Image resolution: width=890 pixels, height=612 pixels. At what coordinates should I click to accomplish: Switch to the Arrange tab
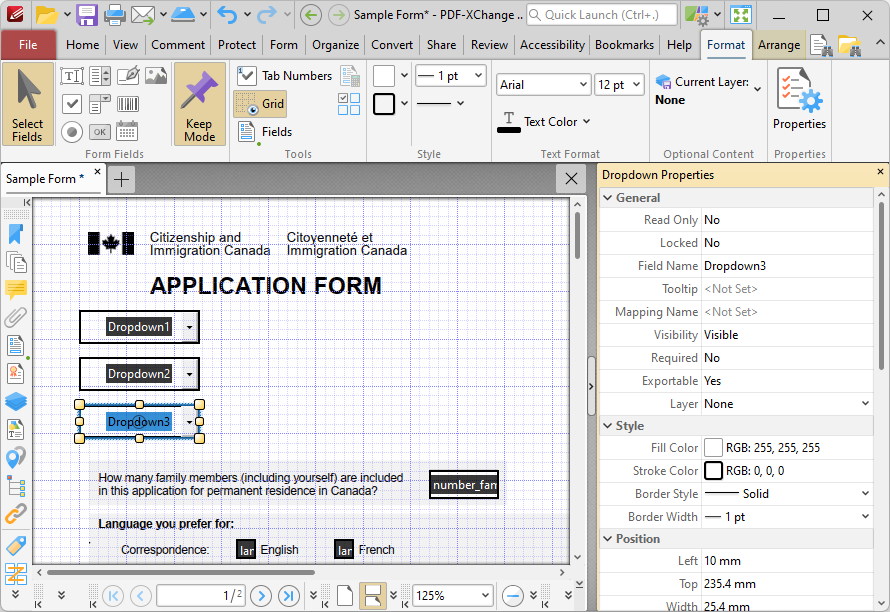(x=779, y=45)
